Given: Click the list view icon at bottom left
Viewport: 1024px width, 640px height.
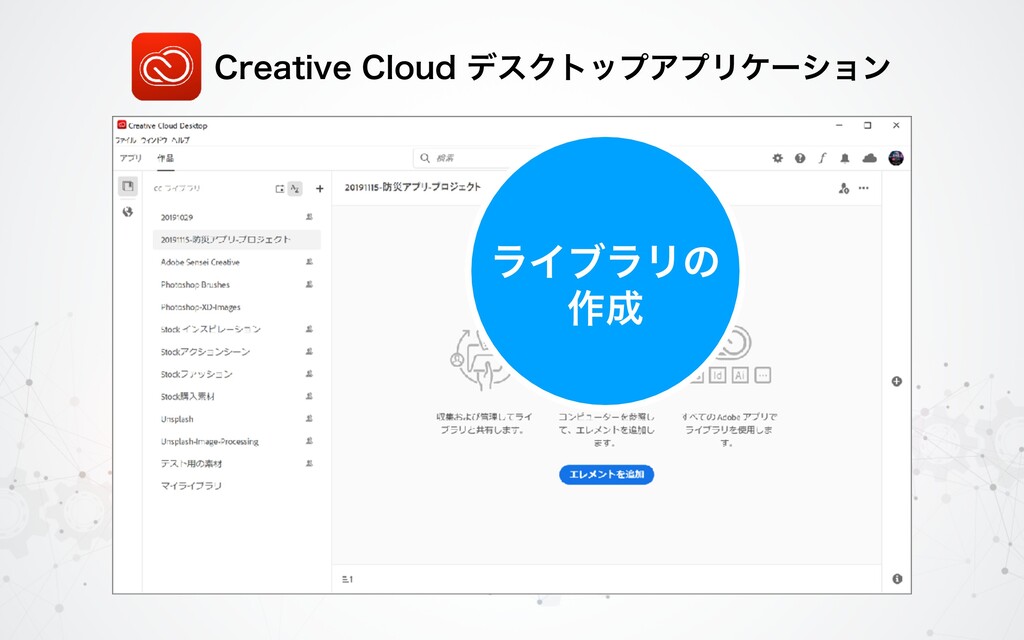Looking at the screenshot, I should [347, 579].
